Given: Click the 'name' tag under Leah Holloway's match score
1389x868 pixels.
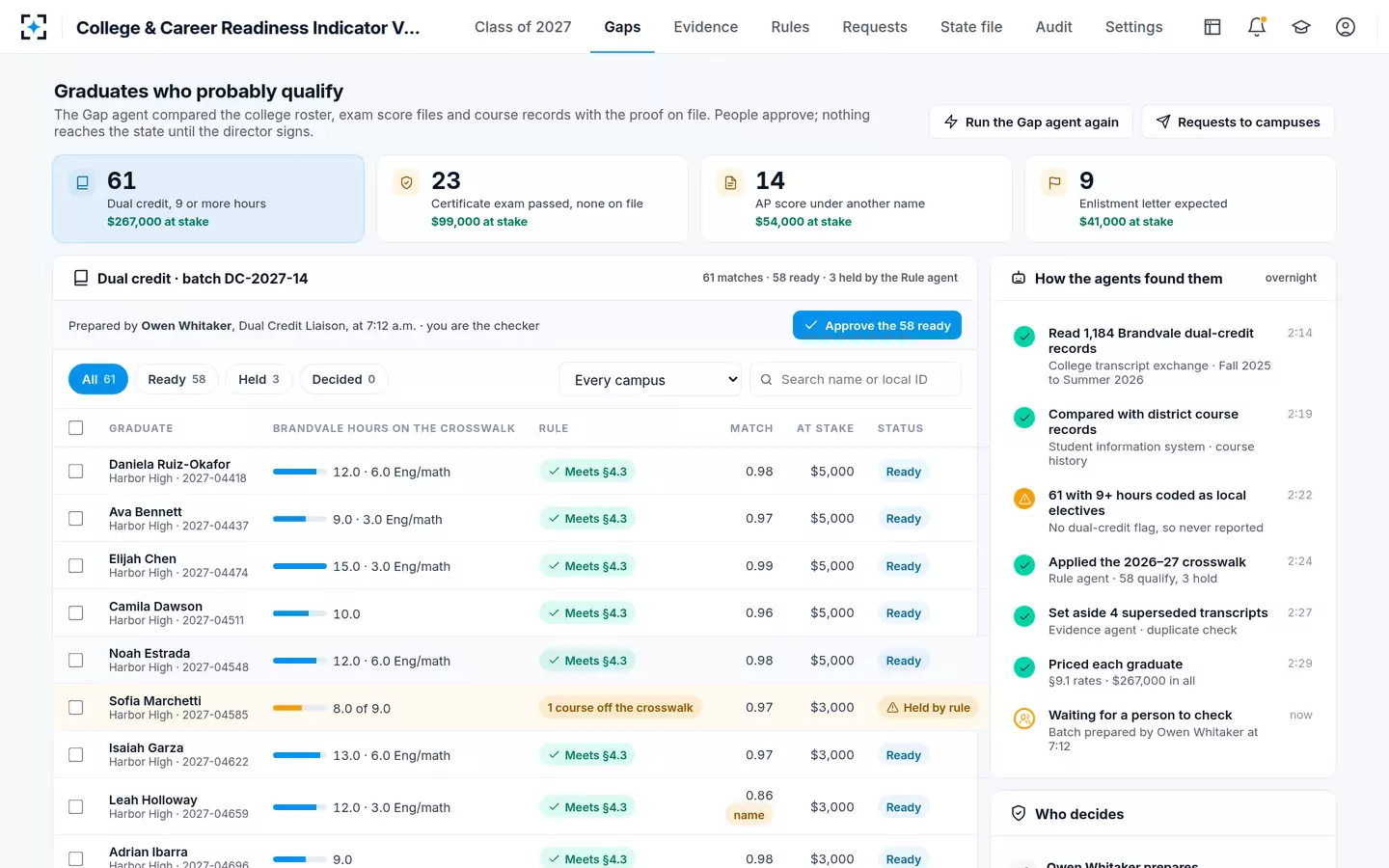Looking at the screenshot, I should pos(749,816).
